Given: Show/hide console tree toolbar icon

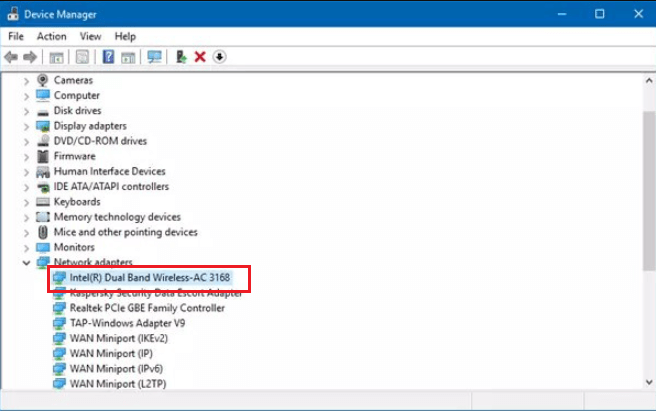Looking at the screenshot, I should tap(56, 57).
